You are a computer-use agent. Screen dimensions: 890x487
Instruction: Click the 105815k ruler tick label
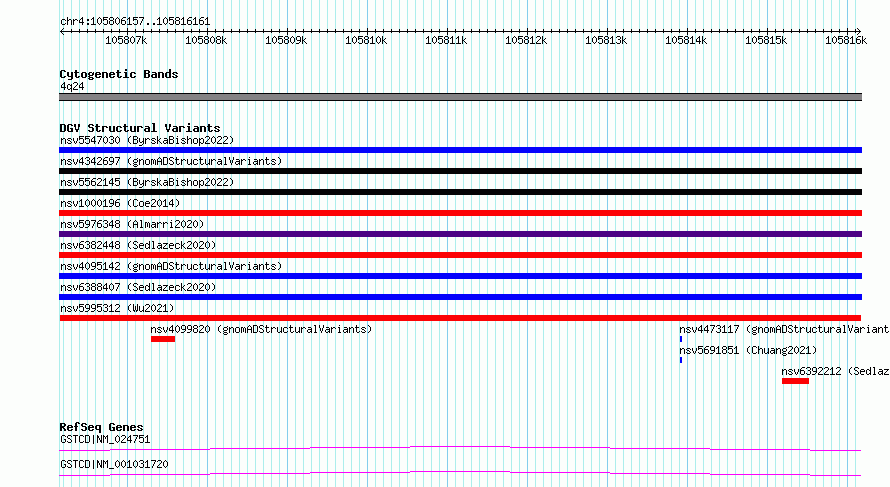766,40
